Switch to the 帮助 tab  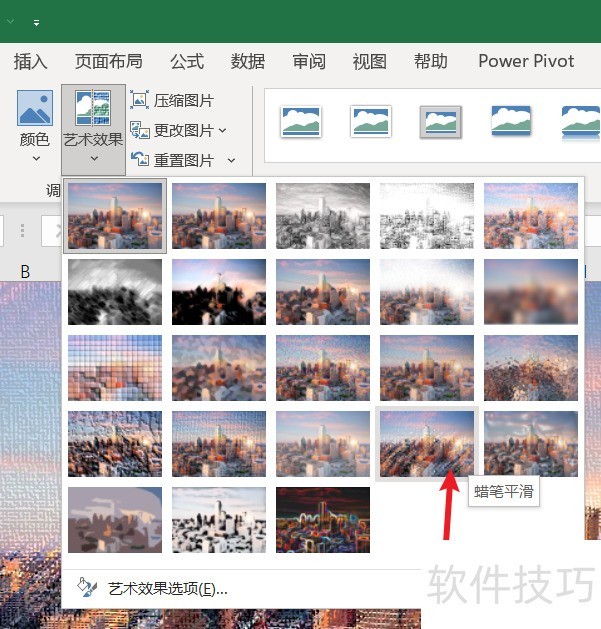tap(430, 61)
